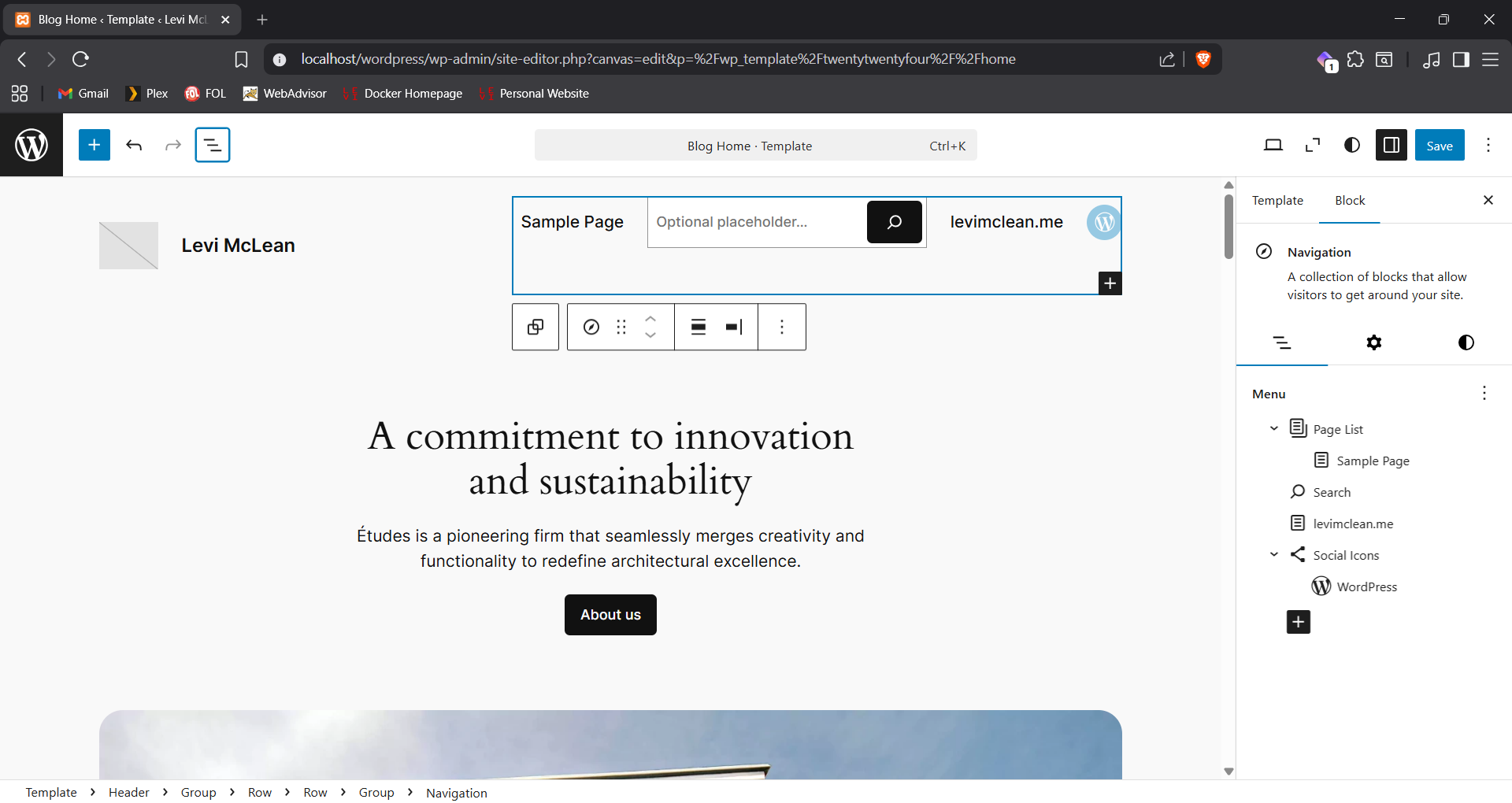
Task: Save the template
Action: coord(1439,145)
